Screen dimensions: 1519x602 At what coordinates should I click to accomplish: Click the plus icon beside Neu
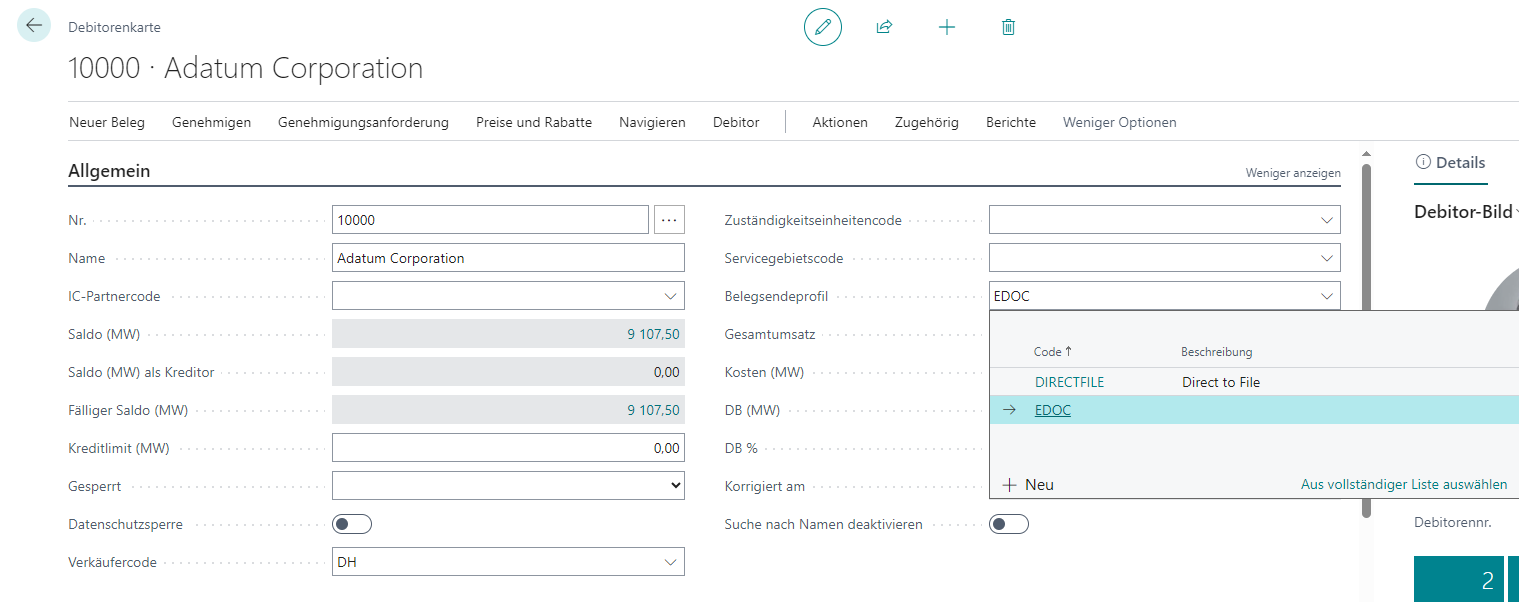pos(1009,485)
